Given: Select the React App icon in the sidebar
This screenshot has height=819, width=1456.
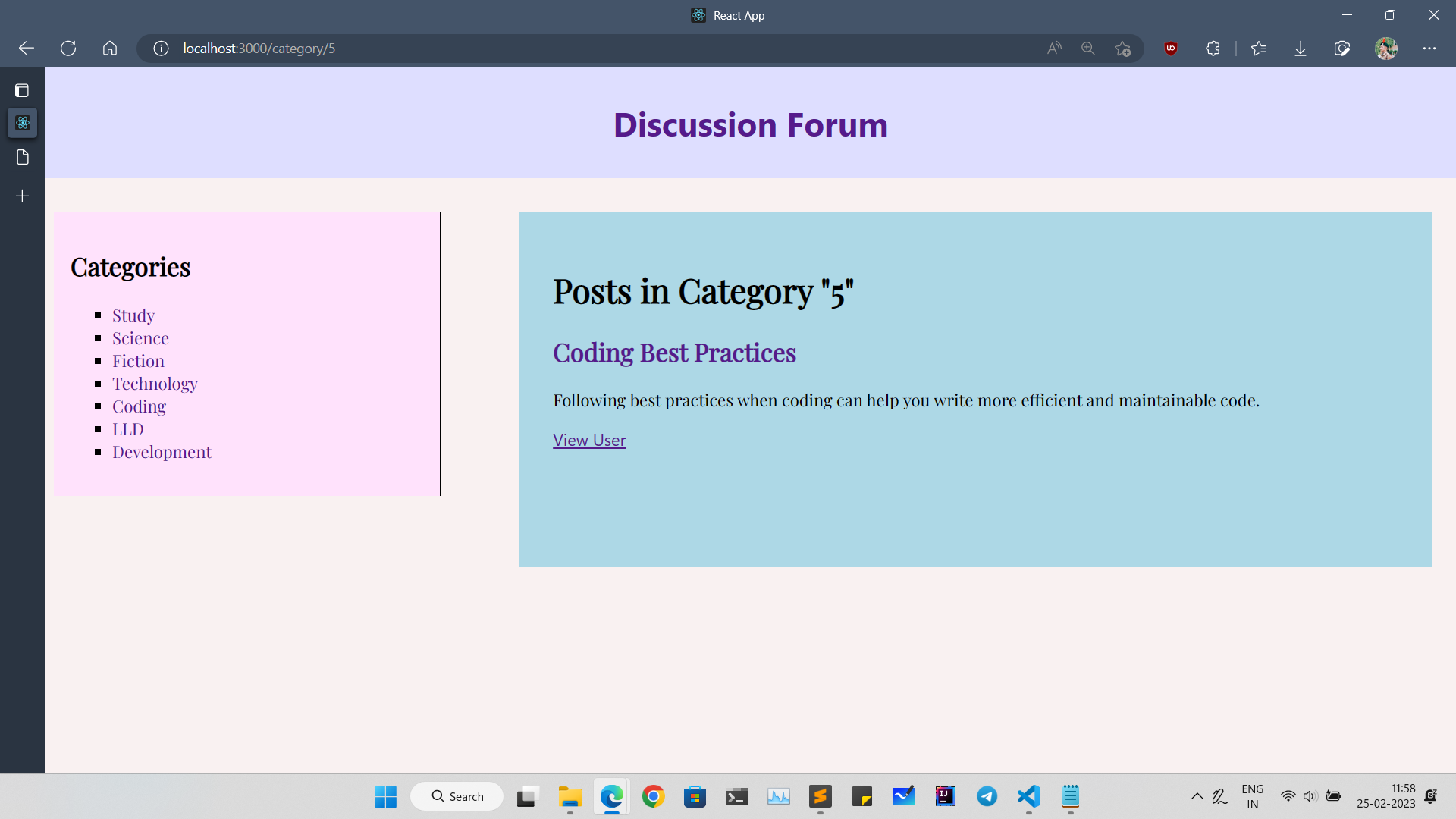Looking at the screenshot, I should tap(22, 123).
